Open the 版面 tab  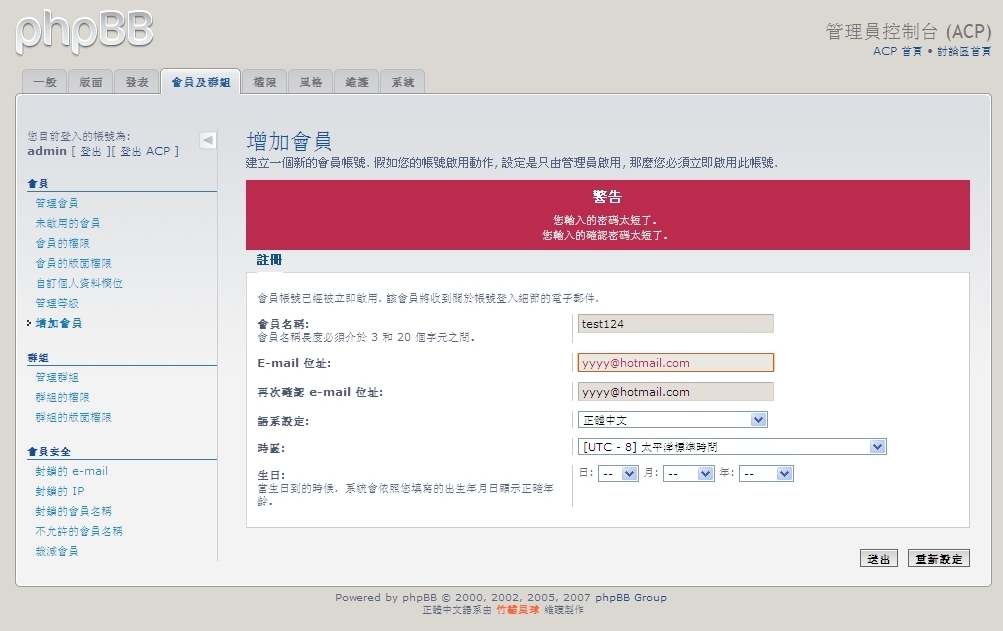pos(91,82)
